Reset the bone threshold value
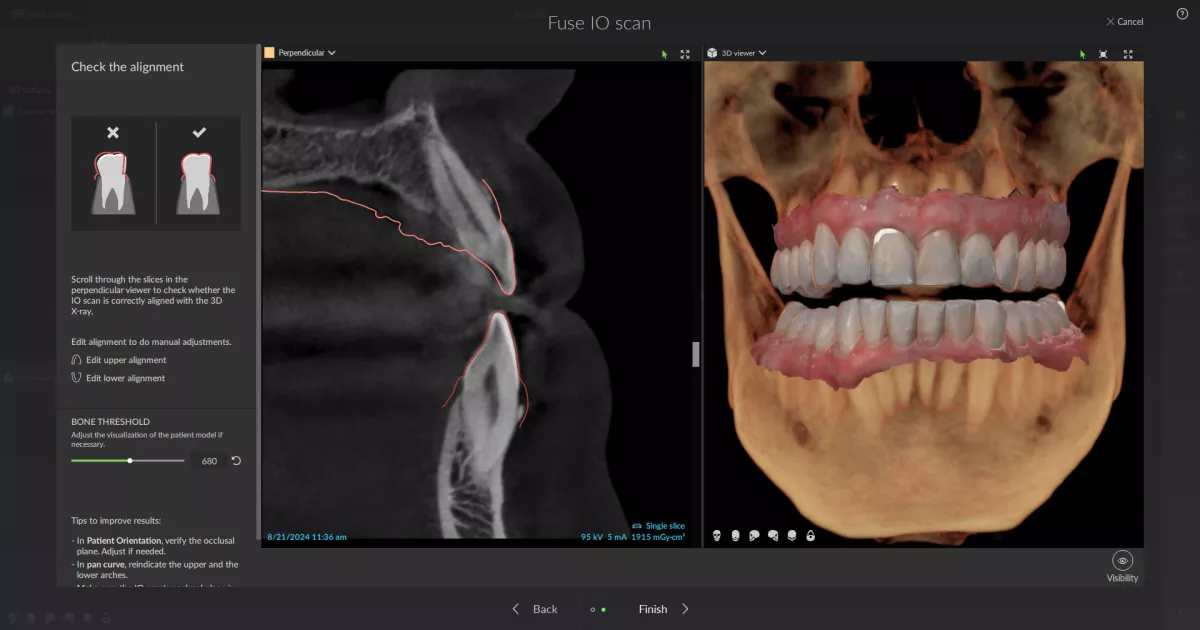This screenshot has height=630, width=1200. coord(236,461)
